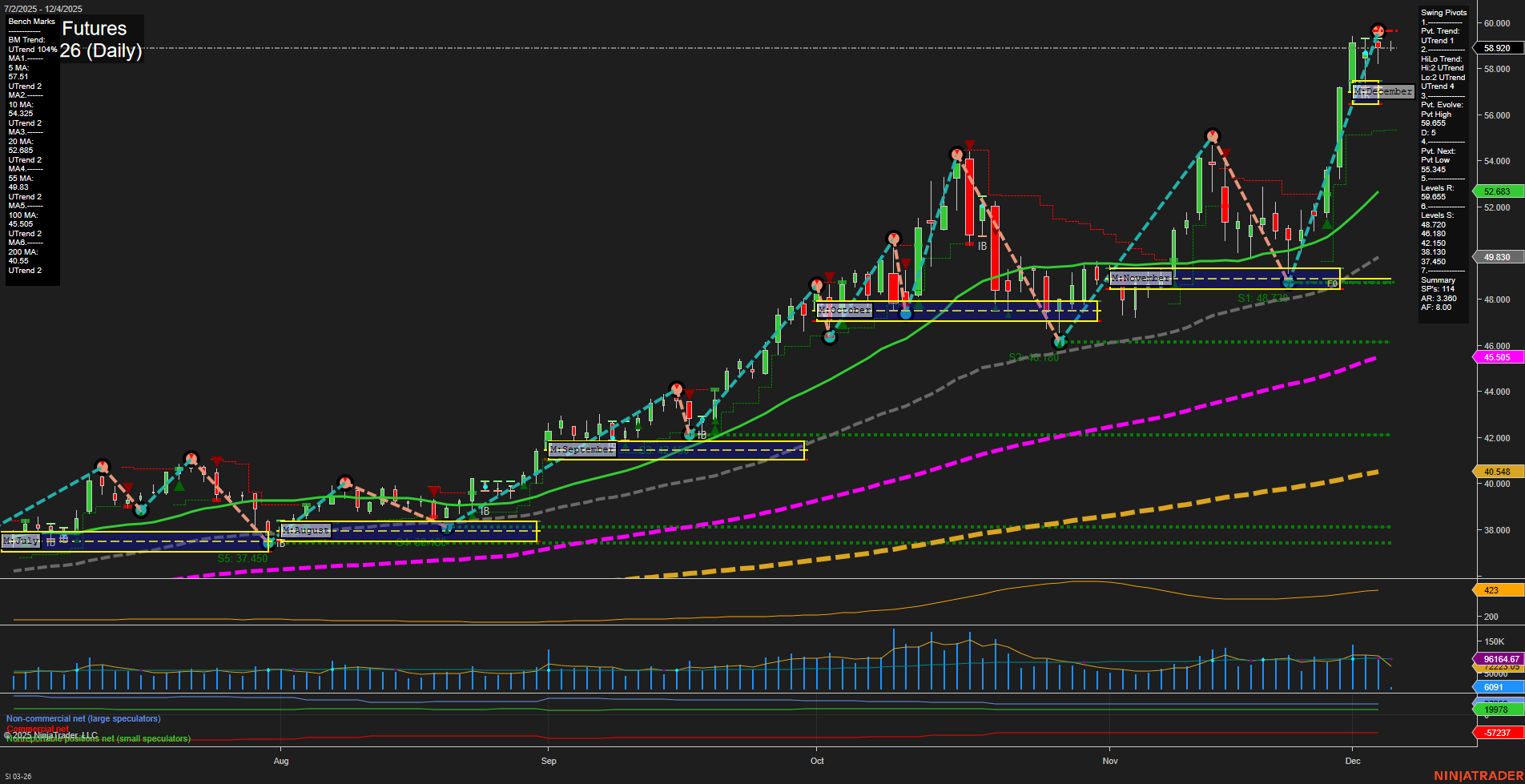Select the M:July region label
Screen dimensions: 1525x784
[20, 541]
